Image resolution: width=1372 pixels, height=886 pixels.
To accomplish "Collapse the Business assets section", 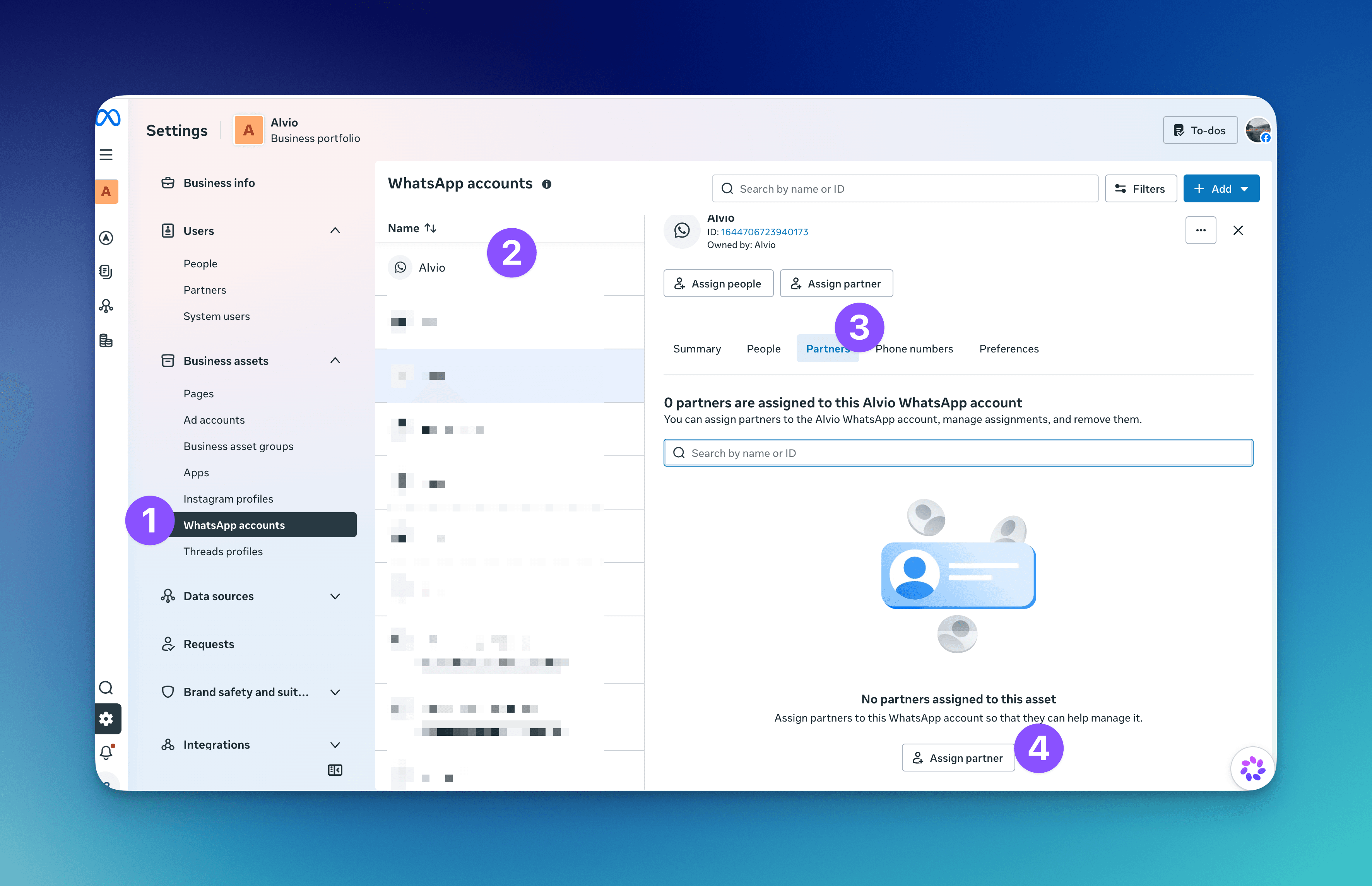I will (x=335, y=361).
